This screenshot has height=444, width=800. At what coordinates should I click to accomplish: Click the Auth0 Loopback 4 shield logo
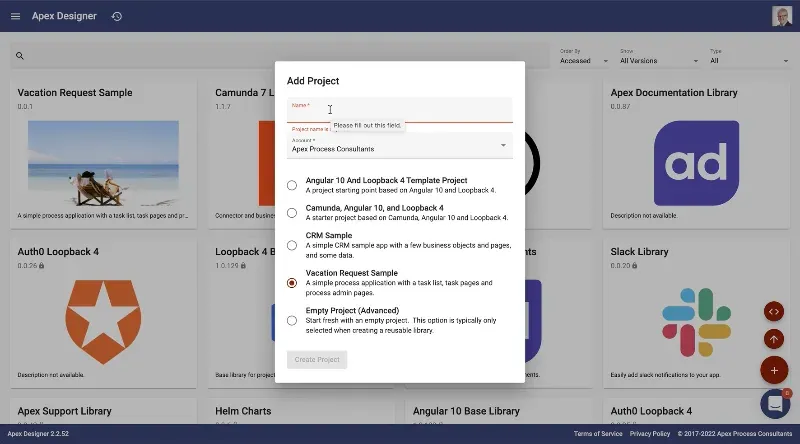(103, 322)
